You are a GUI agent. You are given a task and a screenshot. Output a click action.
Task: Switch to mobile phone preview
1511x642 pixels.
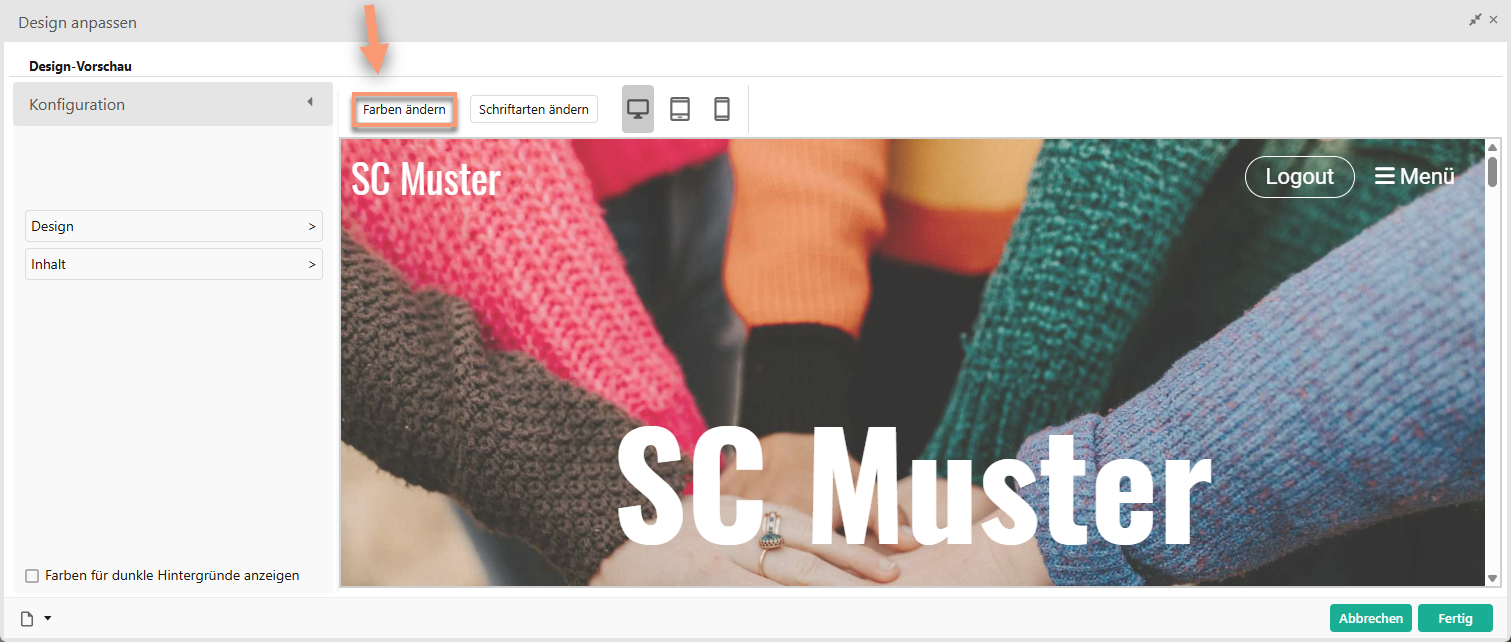click(722, 109)
